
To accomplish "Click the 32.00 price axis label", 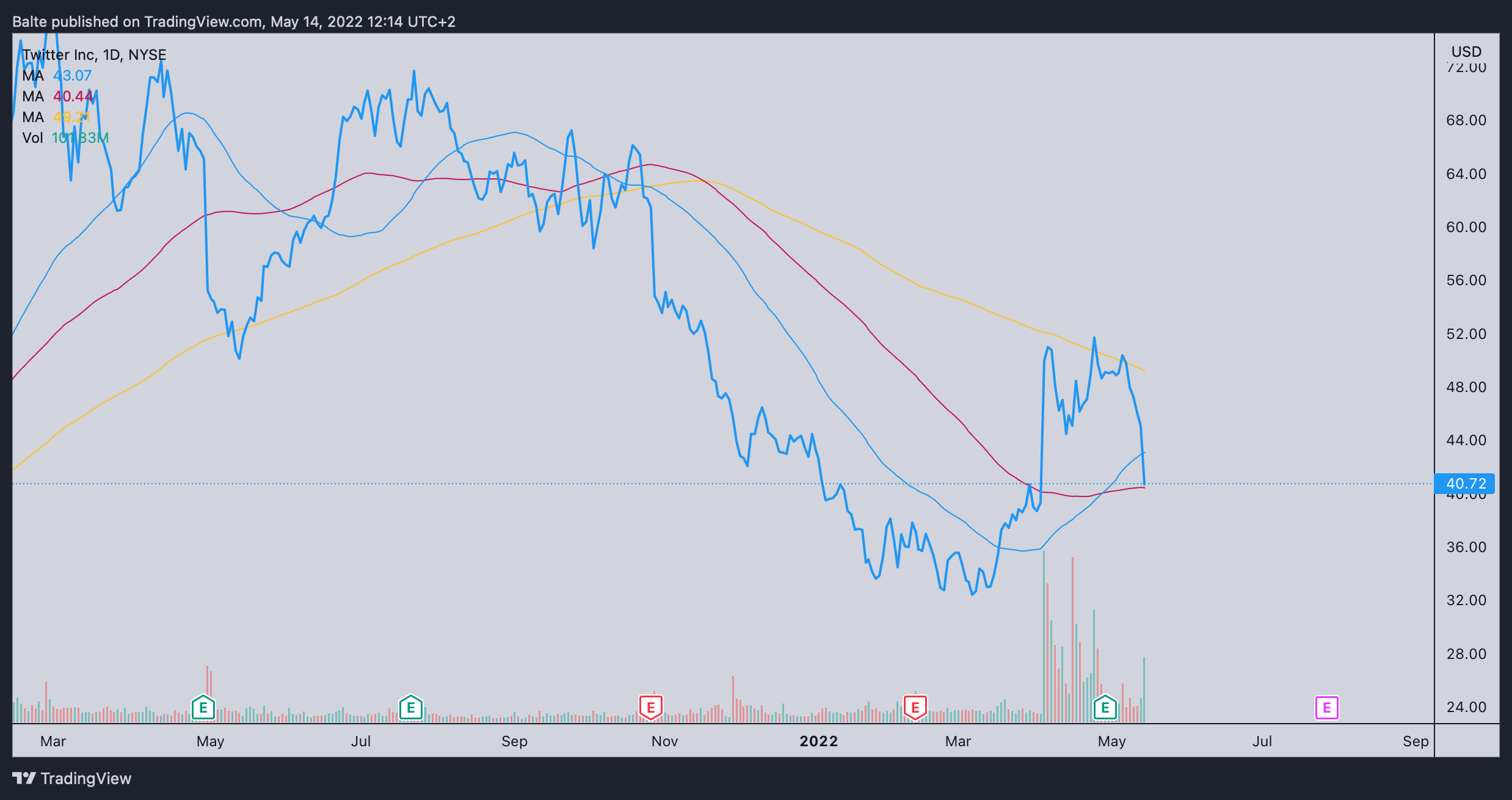I will click(1466, 600).
